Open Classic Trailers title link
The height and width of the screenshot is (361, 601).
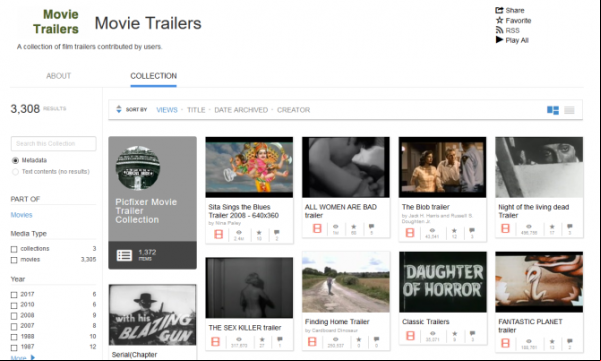(425, 322)
